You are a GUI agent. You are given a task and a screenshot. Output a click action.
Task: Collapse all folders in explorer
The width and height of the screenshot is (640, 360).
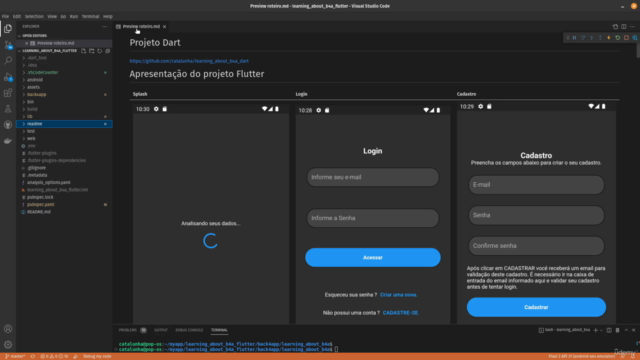coord(108,51)
